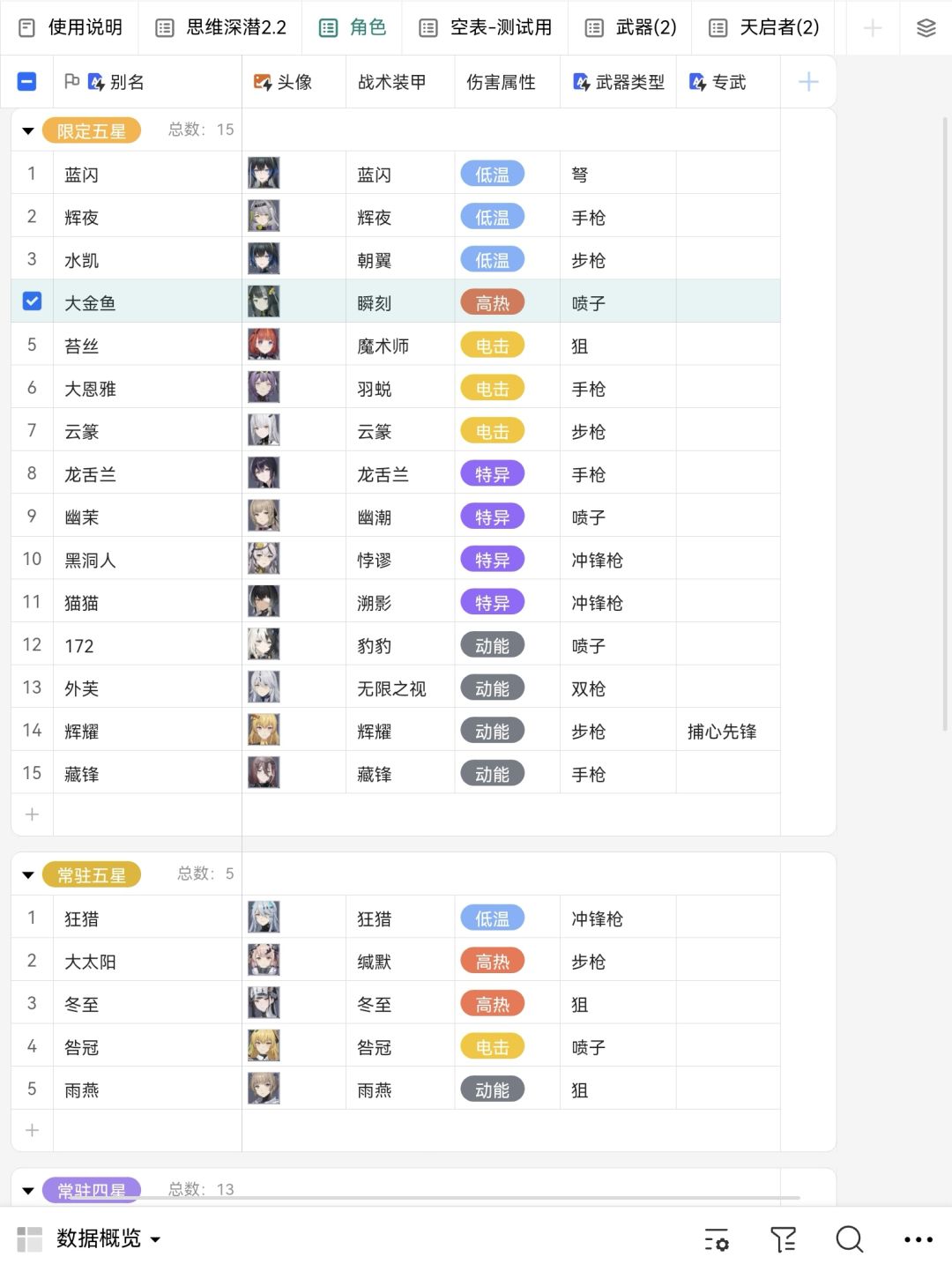Click the 高热 tag in 大金鱼 row
Screen dimensions: 952x1264
[x=492, y=302]
